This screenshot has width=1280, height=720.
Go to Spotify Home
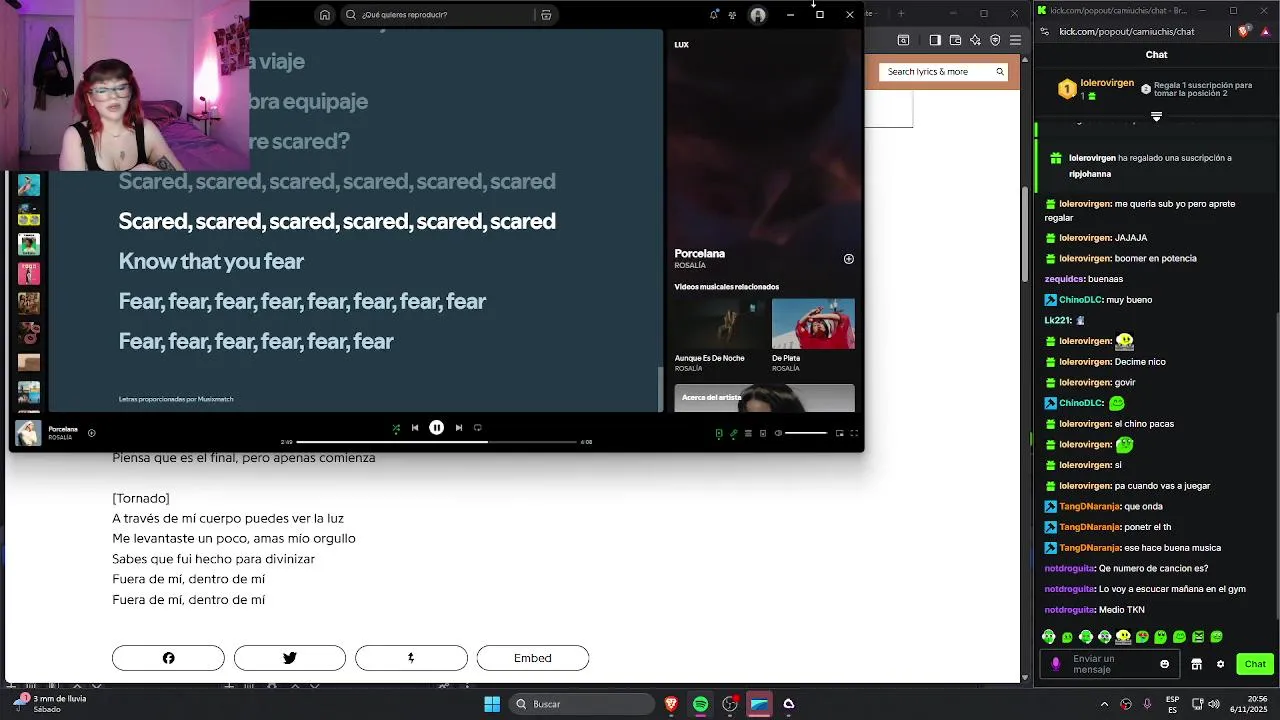pos(324,15)
